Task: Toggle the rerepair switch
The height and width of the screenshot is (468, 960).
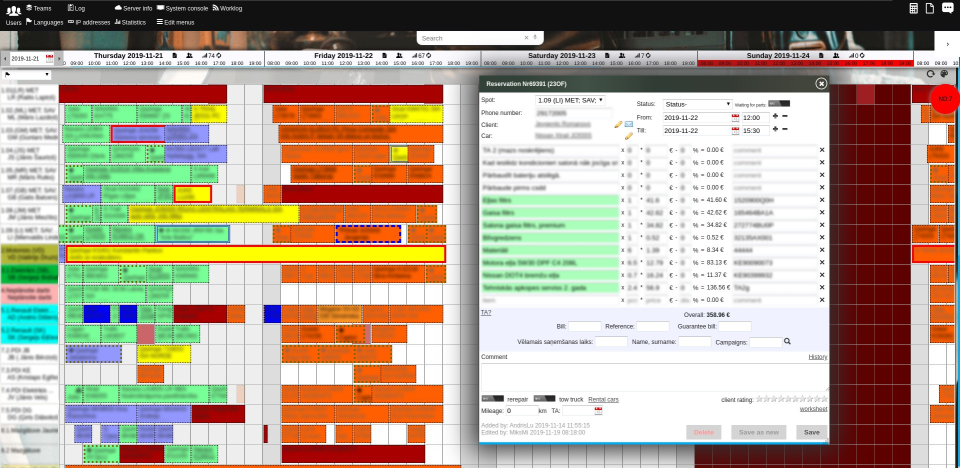Action: coord(493,399)
